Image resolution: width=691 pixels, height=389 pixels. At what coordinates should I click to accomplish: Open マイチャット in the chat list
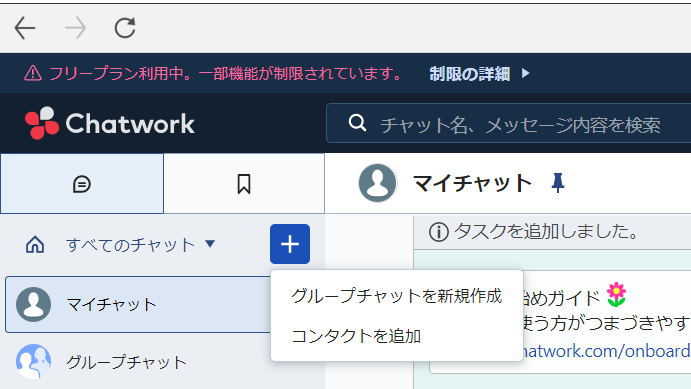(x=138, y=304)
